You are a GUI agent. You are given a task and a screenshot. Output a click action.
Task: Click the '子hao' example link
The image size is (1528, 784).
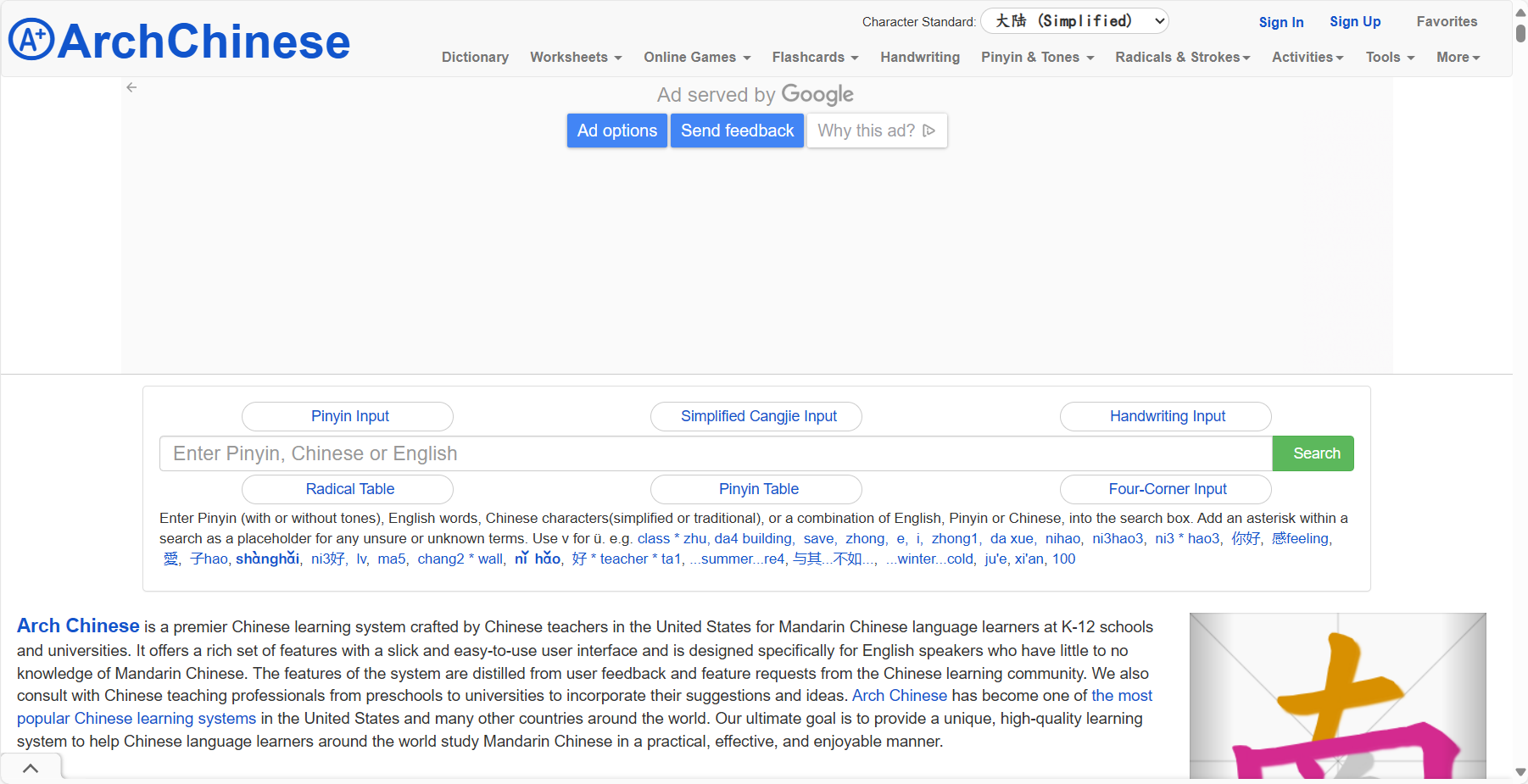[x=209, y=559]
